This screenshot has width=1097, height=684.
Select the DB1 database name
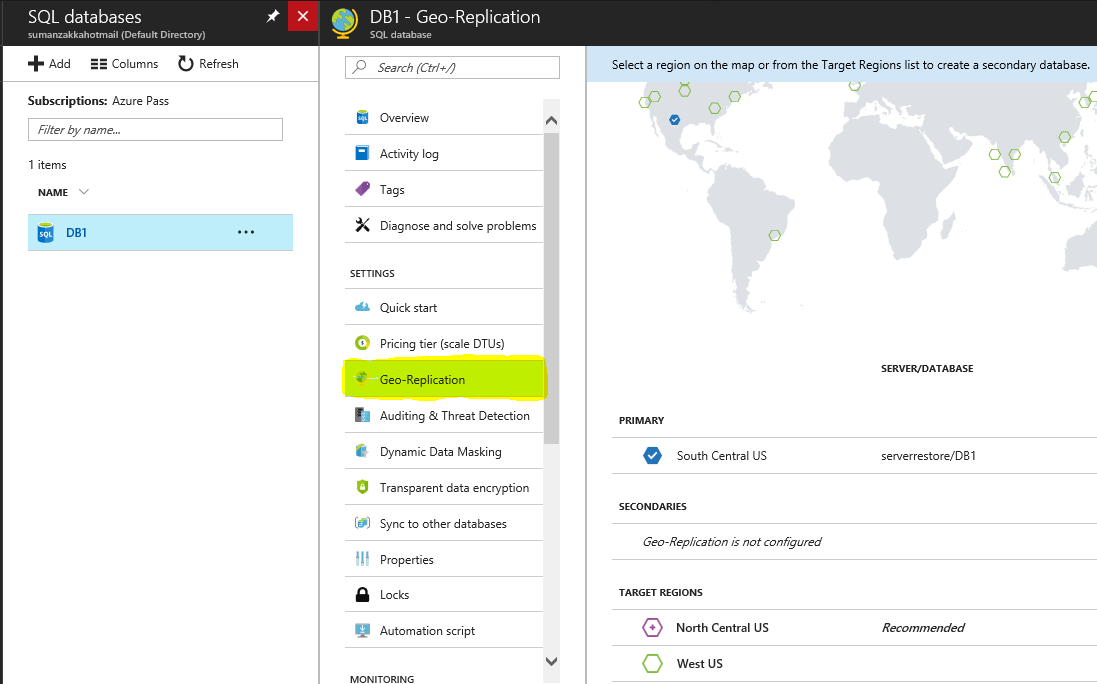click(76, 233)
